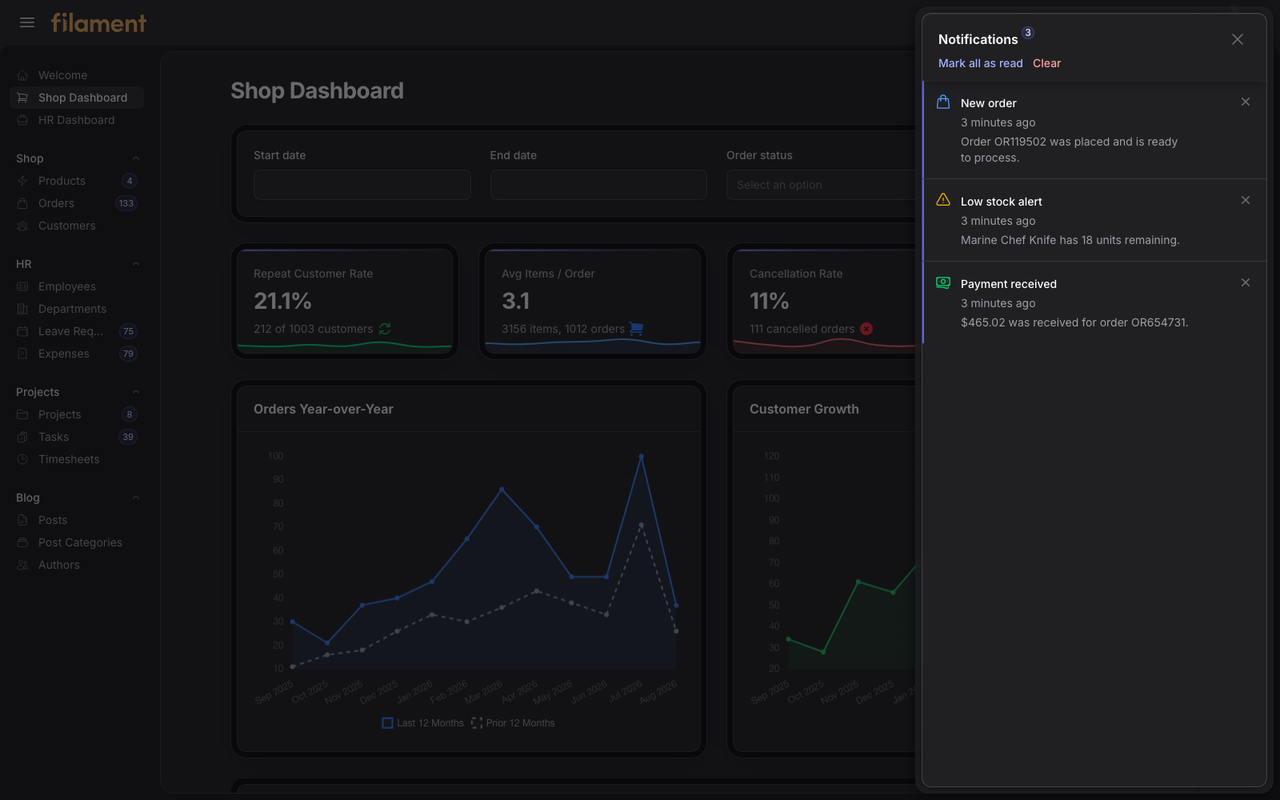Collapse the Blog sidebar group
Viewport: 1280px width, 800px height.
(136, 498)
